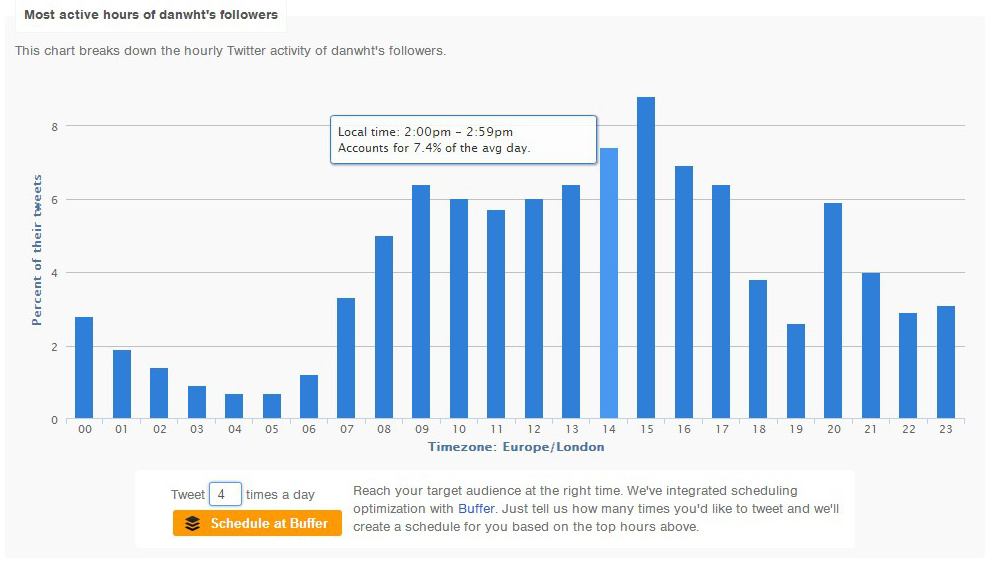
Task: Click the y-axis value 2
Action: pyautogui.click(x=55, y=347)
